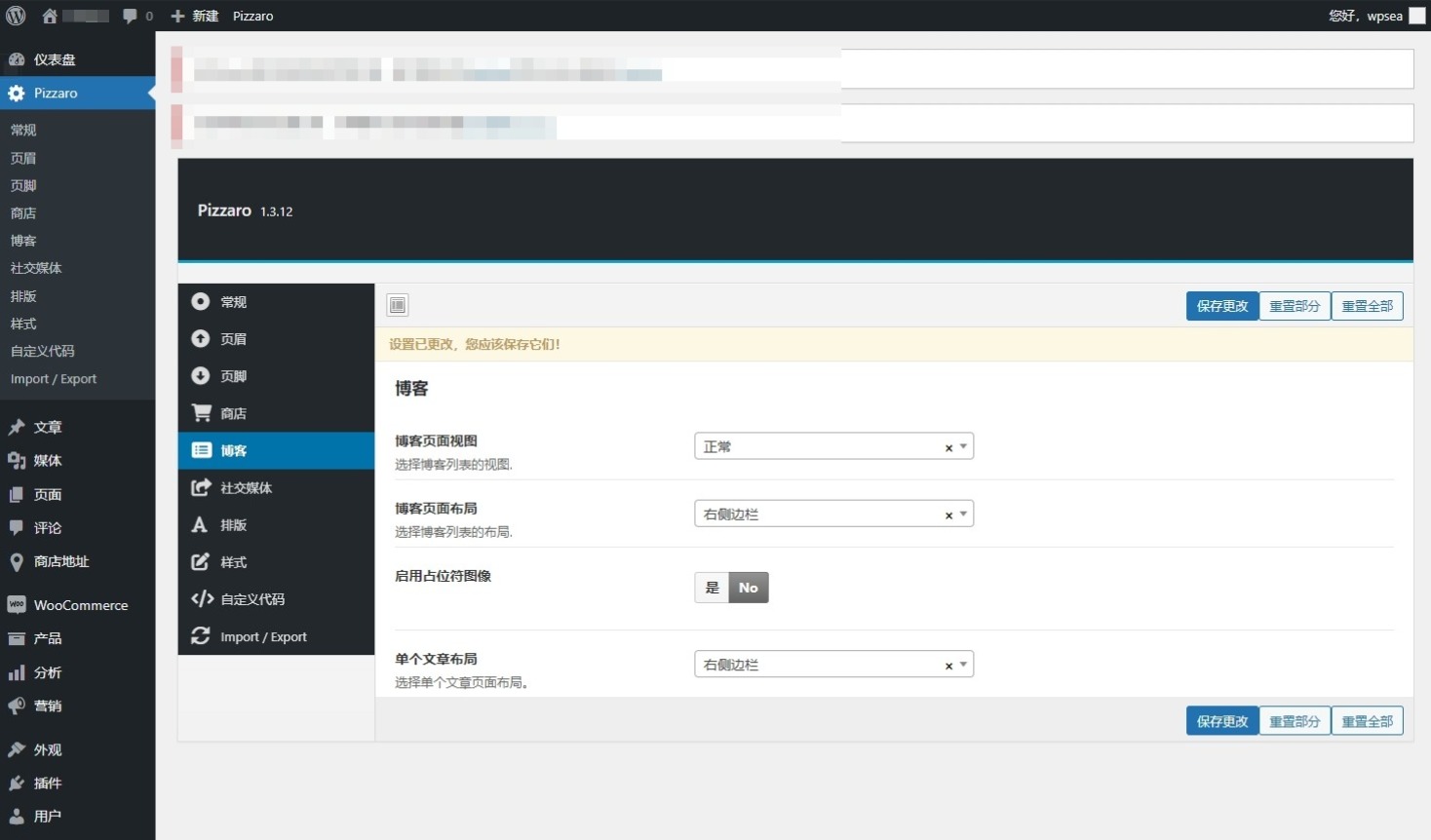Image resolution: width=1431 pixels, height=840 pixels.
Task: Set 启用占位符图像 to No
Action: (749, 588)
